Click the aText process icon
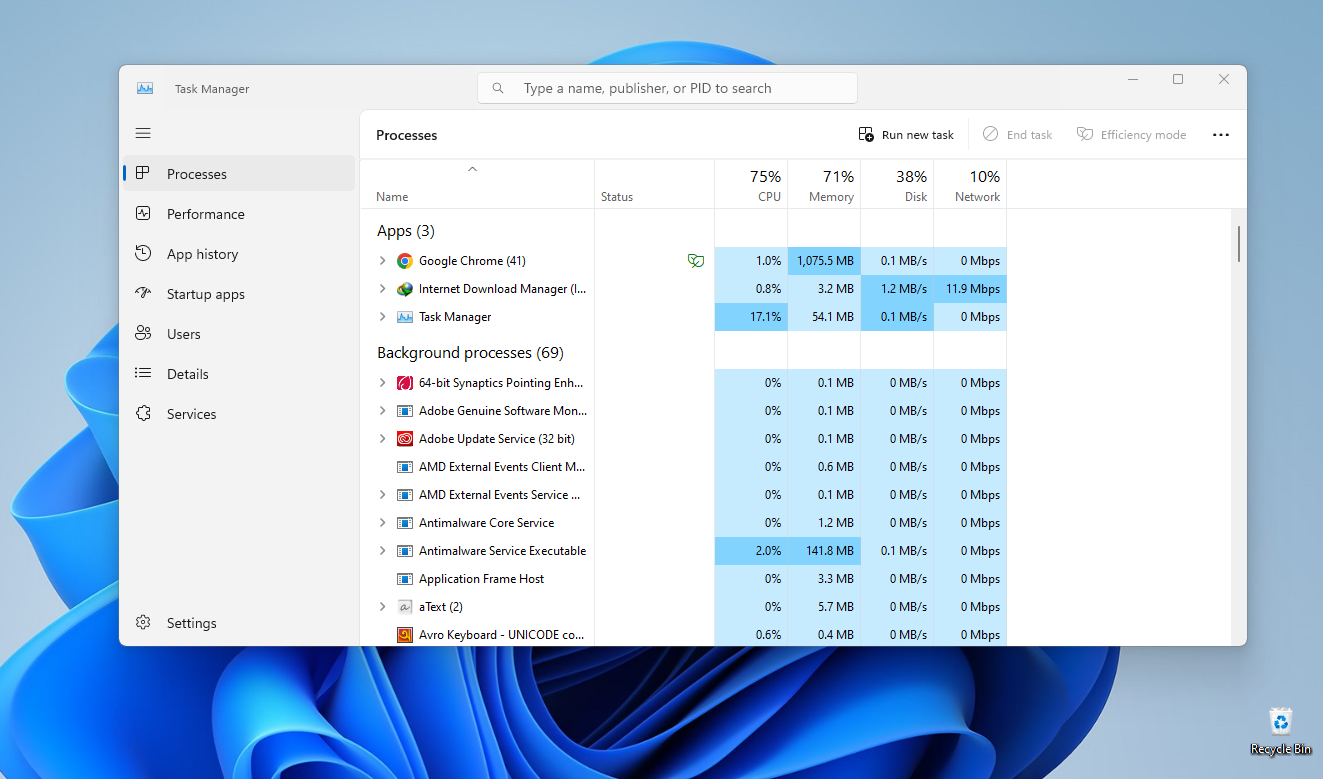The height and width of the screenshot is (779, 1323). (x=405, y=607)
